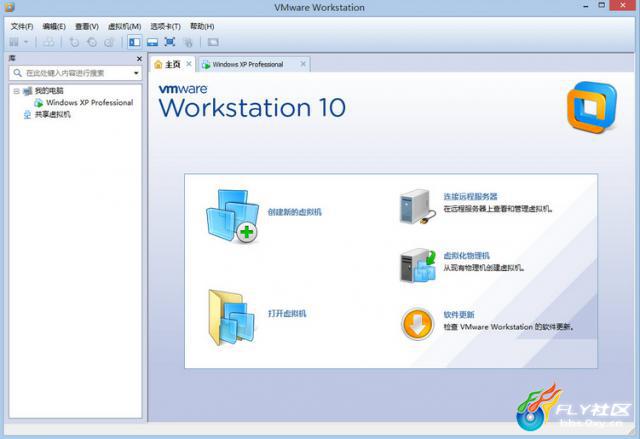The width and height of the screenshot is (640, 439).
Task: Click the home icon on 主页 tab
Action: click(158, 64)
